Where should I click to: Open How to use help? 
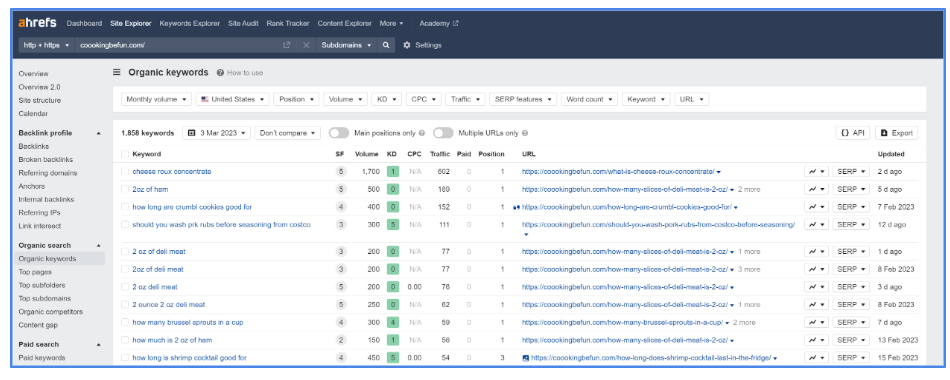[240, 73]
